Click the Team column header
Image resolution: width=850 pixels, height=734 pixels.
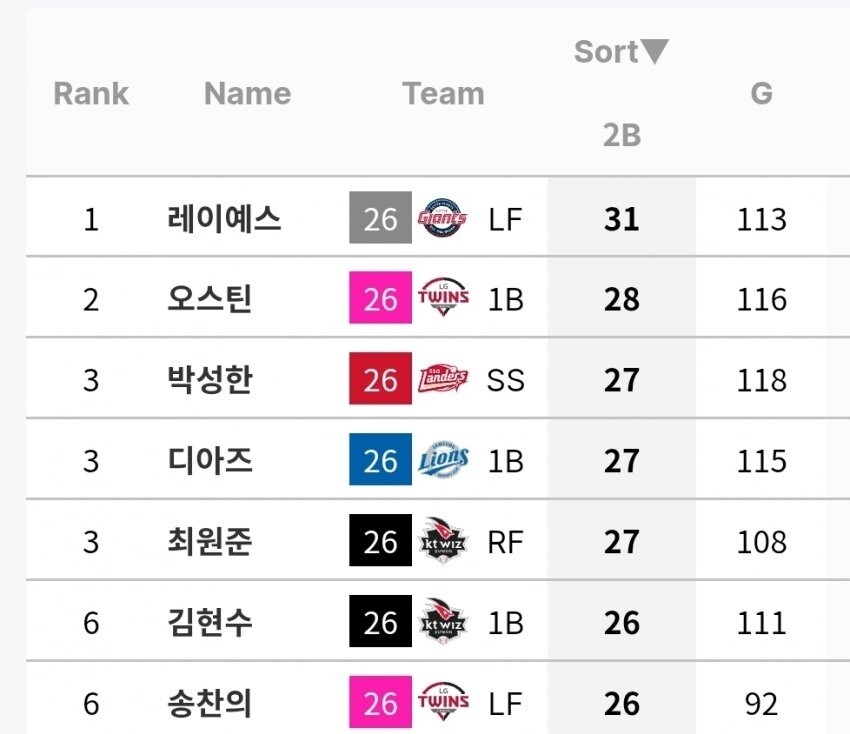tap(443, 93)
